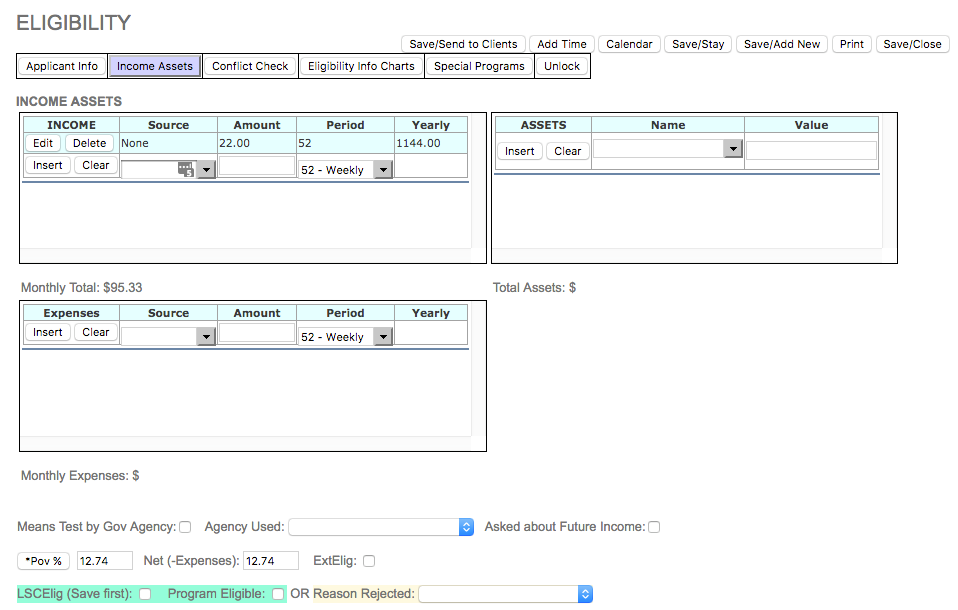
Task: Open the income Period dropdown
Action: [345, 170]
